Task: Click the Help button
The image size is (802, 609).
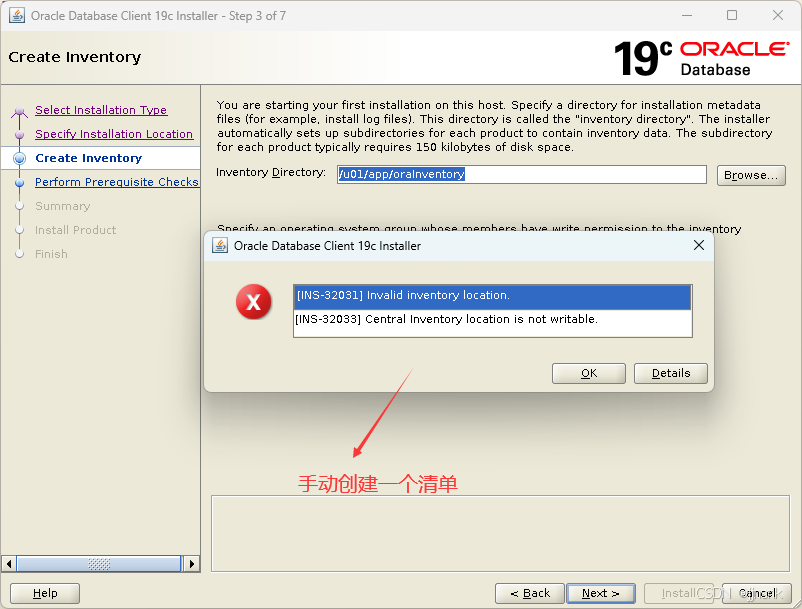Action: pyautogui.click(x=45, y=593)
